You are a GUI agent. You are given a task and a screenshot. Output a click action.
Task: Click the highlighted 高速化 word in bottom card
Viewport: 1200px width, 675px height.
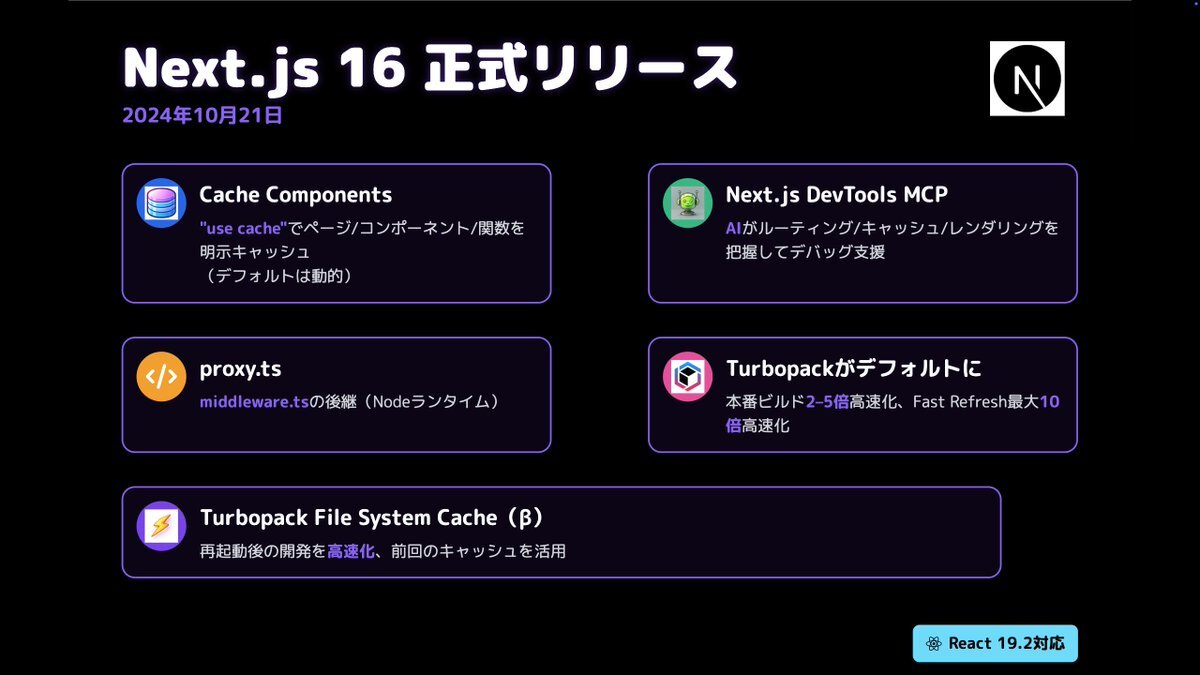click(350, 551)
